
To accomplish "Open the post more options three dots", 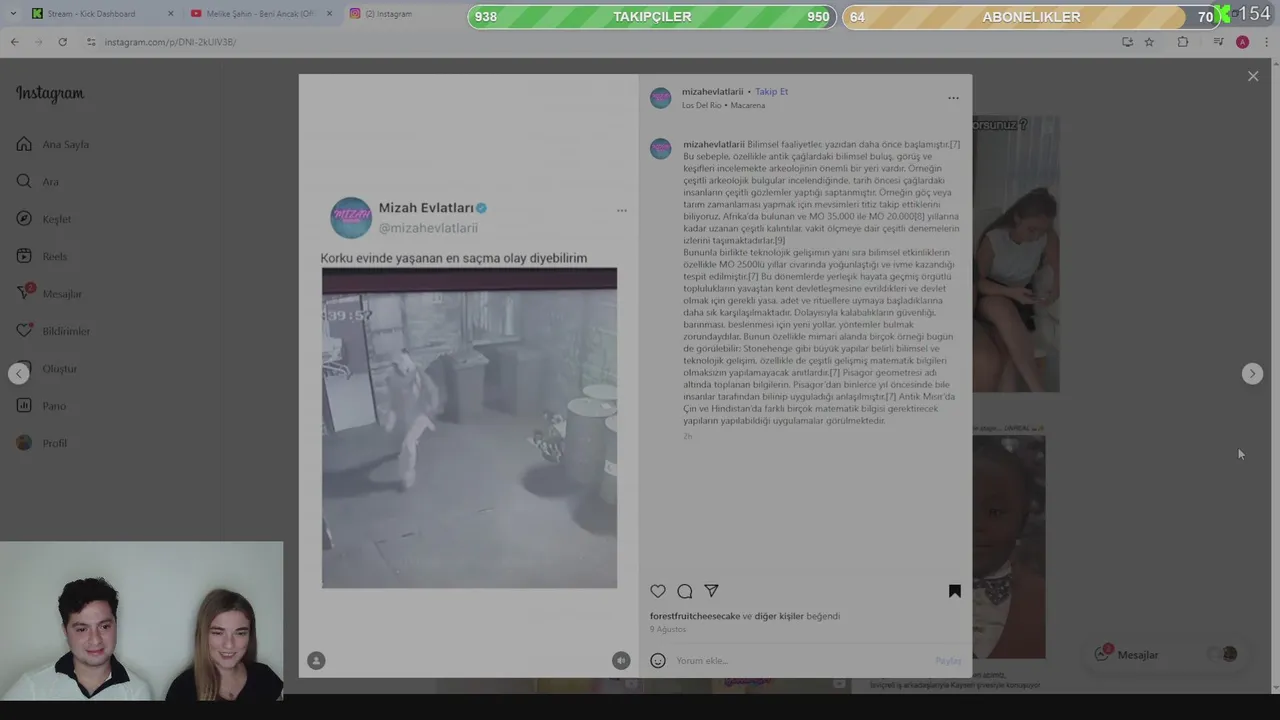I will coord(953,98).
